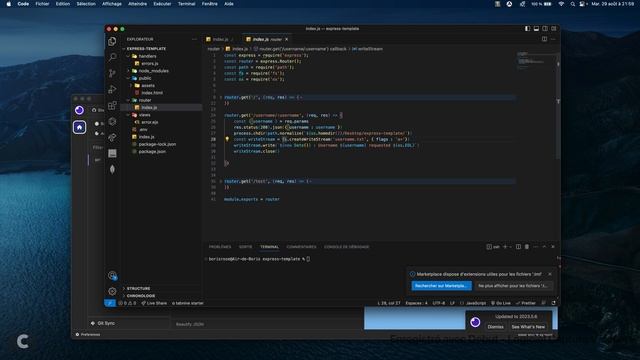This screenshot has height=360, width=640.
Task: Open index.html in the public folder
Action: (152, 93)
